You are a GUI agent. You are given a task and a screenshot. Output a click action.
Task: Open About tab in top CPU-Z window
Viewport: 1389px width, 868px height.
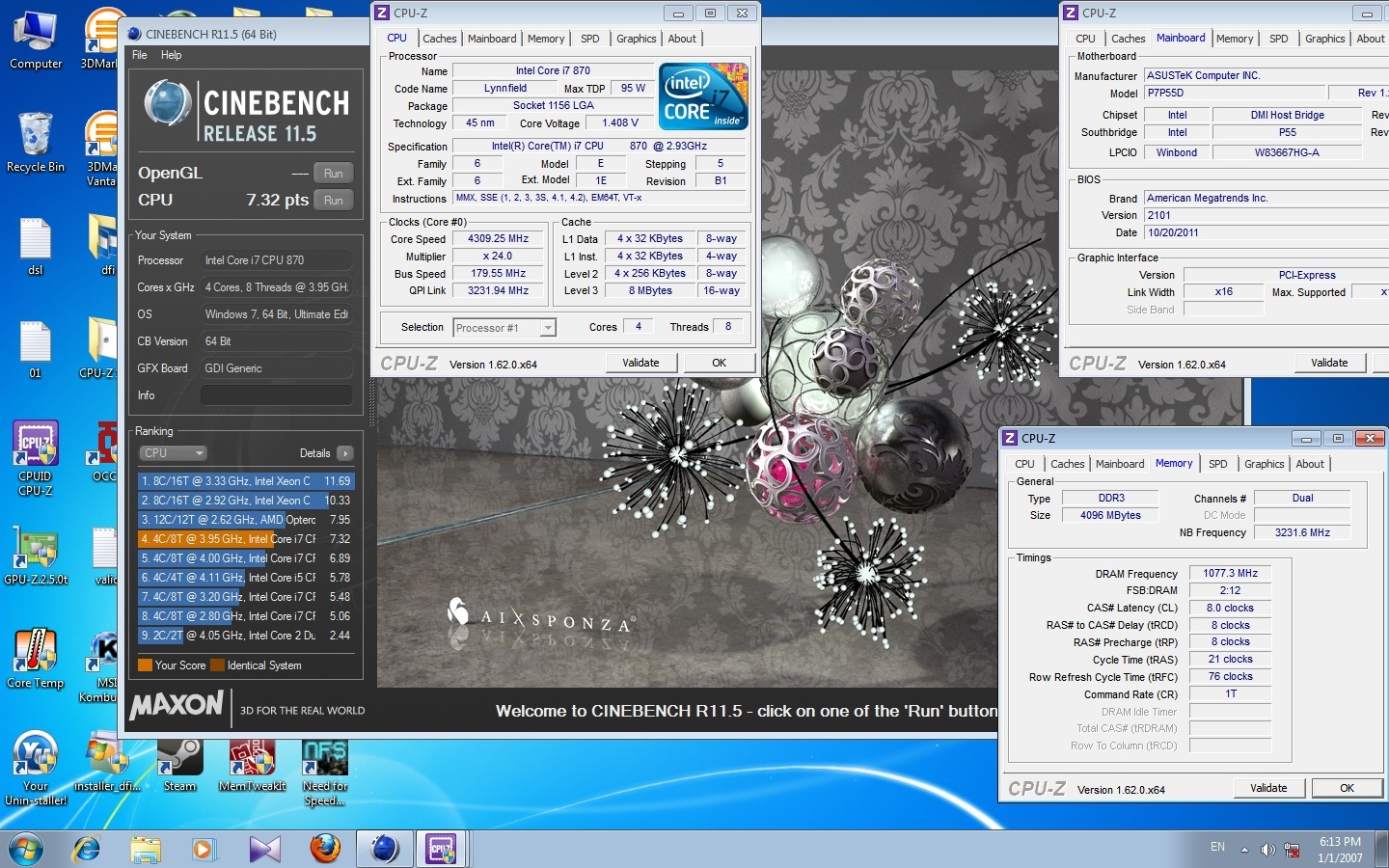click(682, 39)
